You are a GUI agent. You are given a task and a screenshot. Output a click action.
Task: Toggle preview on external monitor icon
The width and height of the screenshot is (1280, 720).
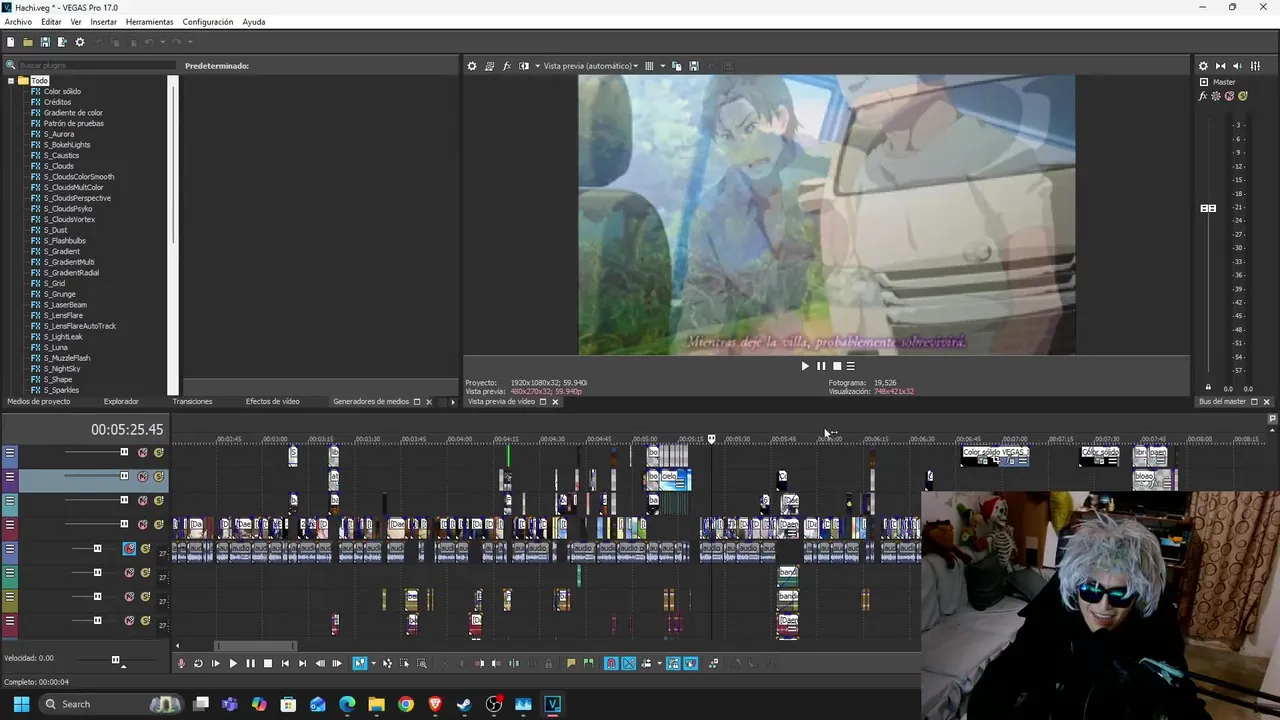click(x=489, y=66)
